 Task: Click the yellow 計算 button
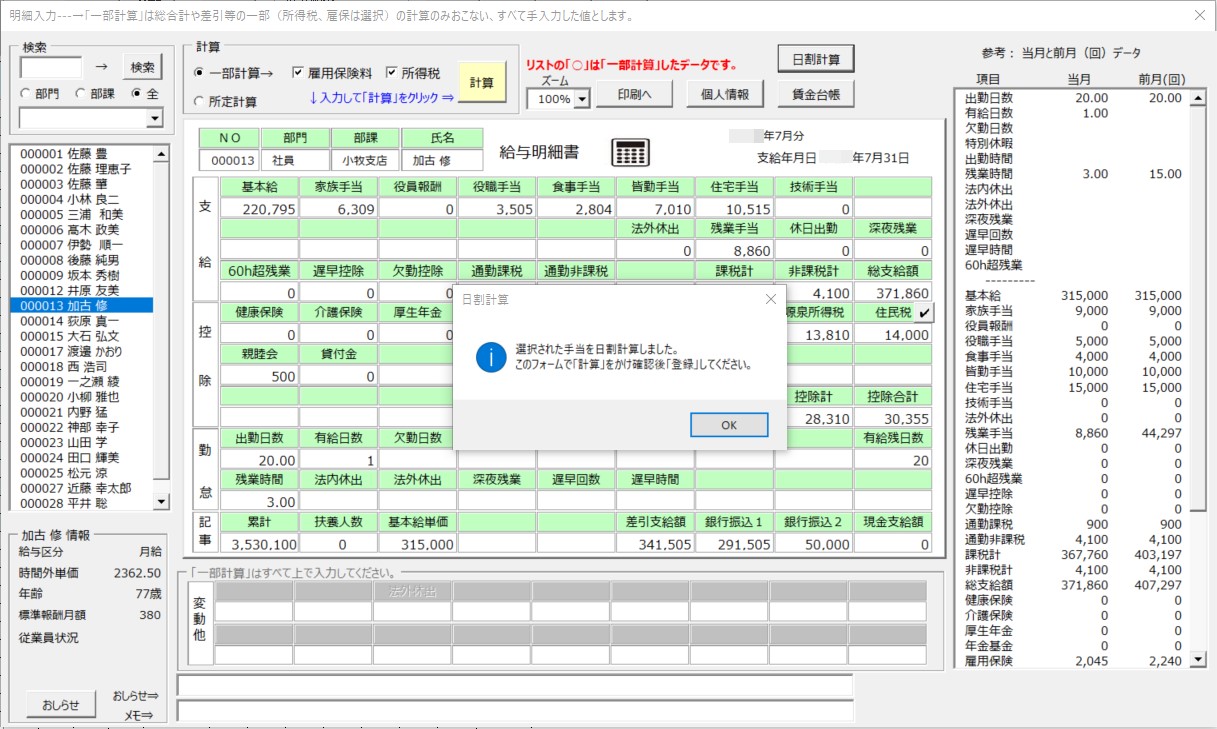coord(482,82)
